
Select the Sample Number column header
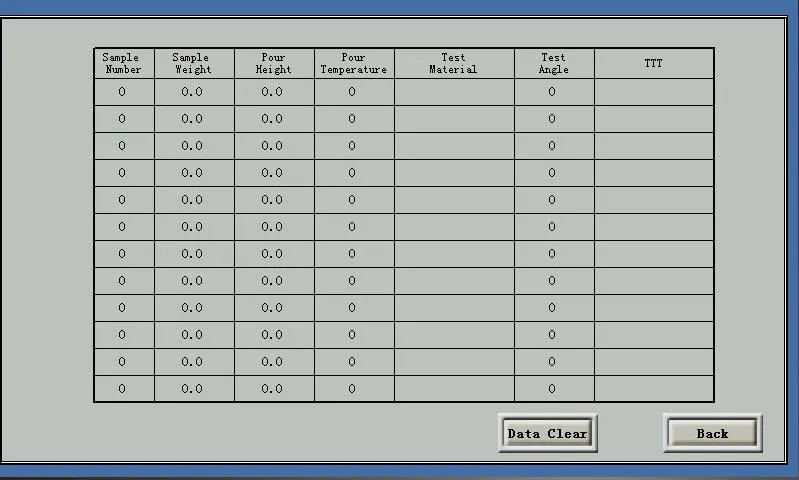pos(123,64)
